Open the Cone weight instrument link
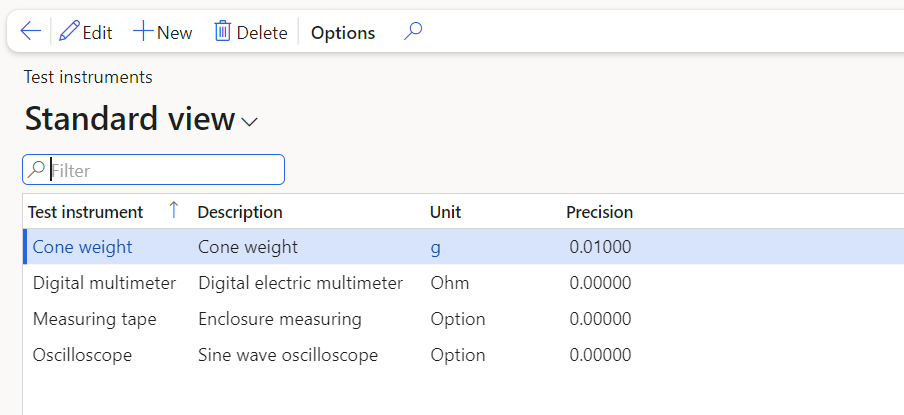The image size is (904, 415). tap(82, 247)
